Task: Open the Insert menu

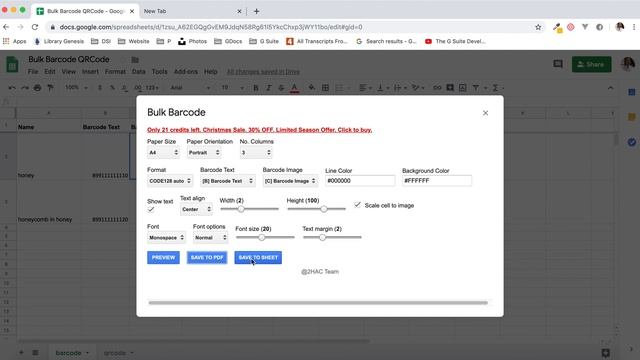Action: [90, 71]
